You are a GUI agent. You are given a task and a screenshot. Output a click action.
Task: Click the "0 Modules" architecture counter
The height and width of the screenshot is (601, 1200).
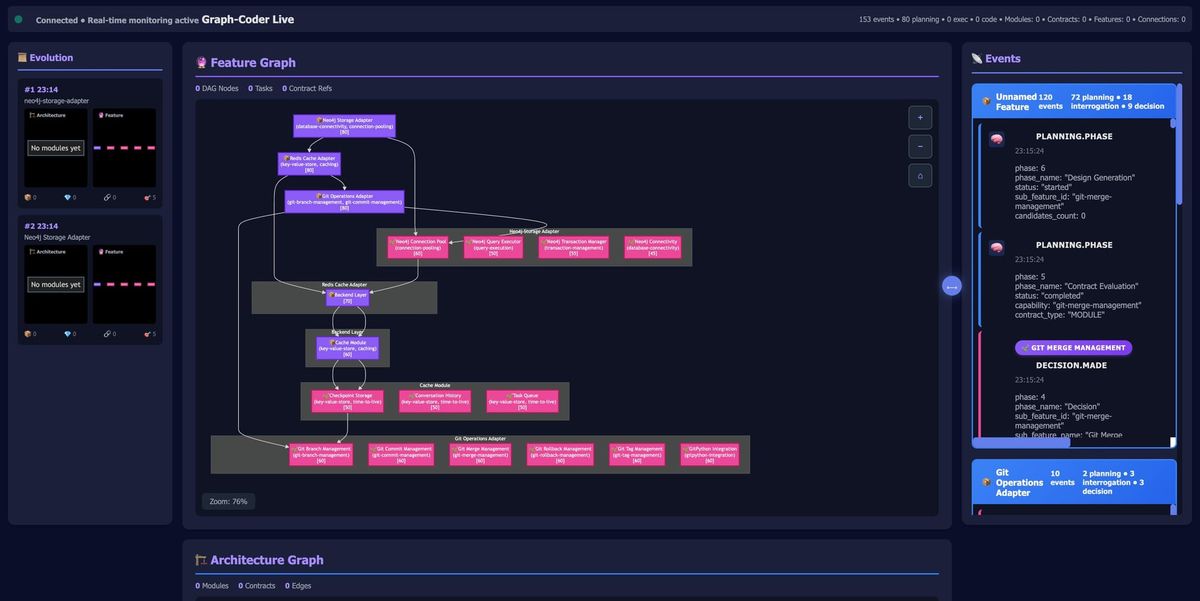212,586
